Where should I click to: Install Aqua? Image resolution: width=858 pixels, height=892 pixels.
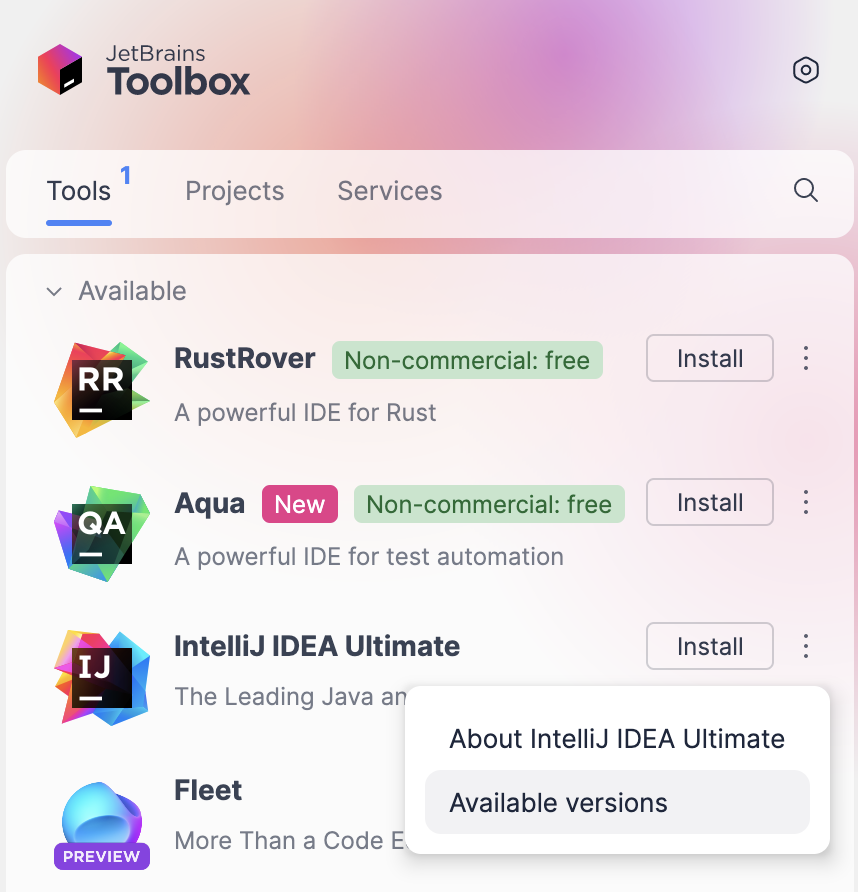[710, 502]
